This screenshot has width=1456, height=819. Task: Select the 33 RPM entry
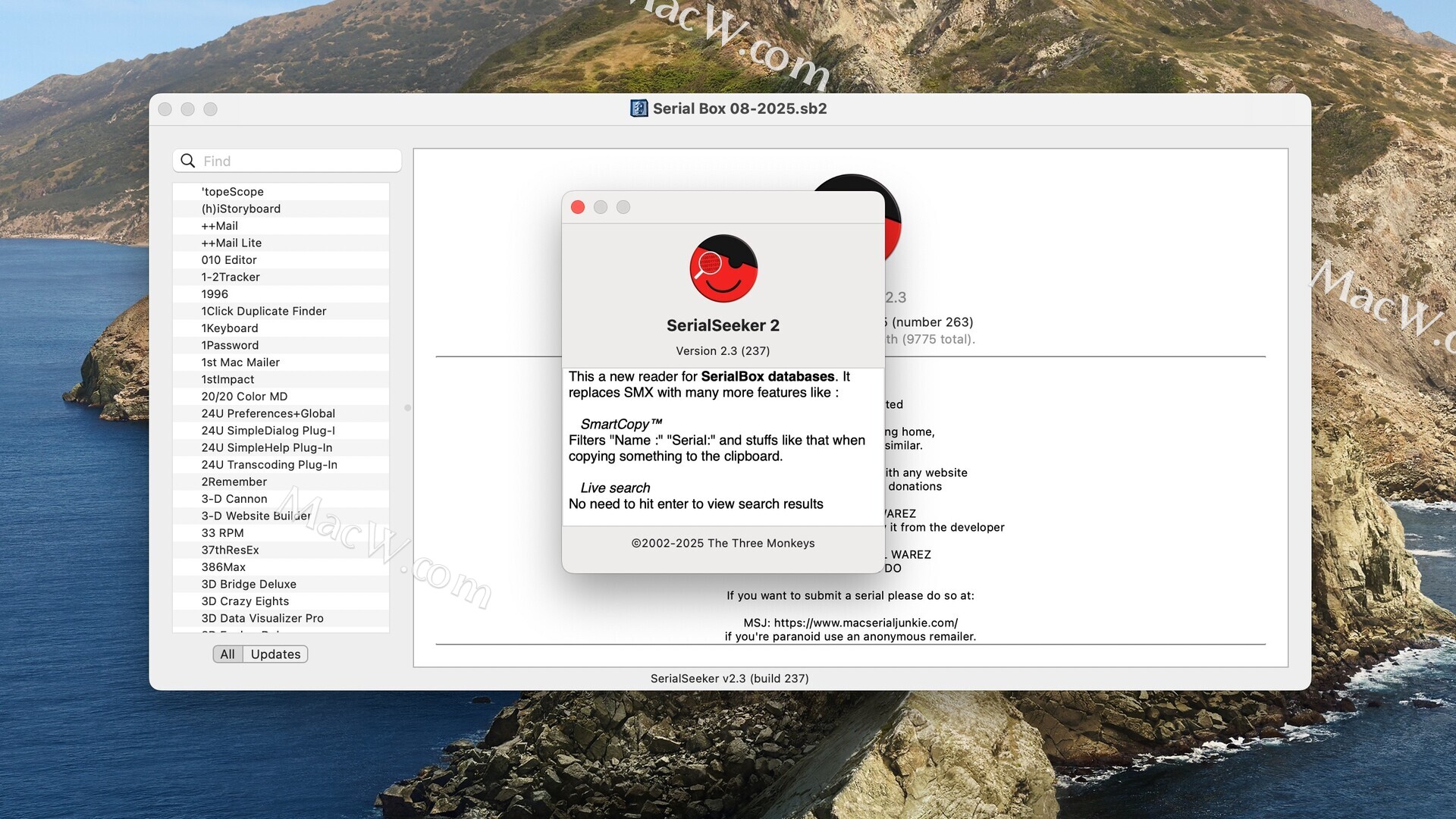[281, 533]
